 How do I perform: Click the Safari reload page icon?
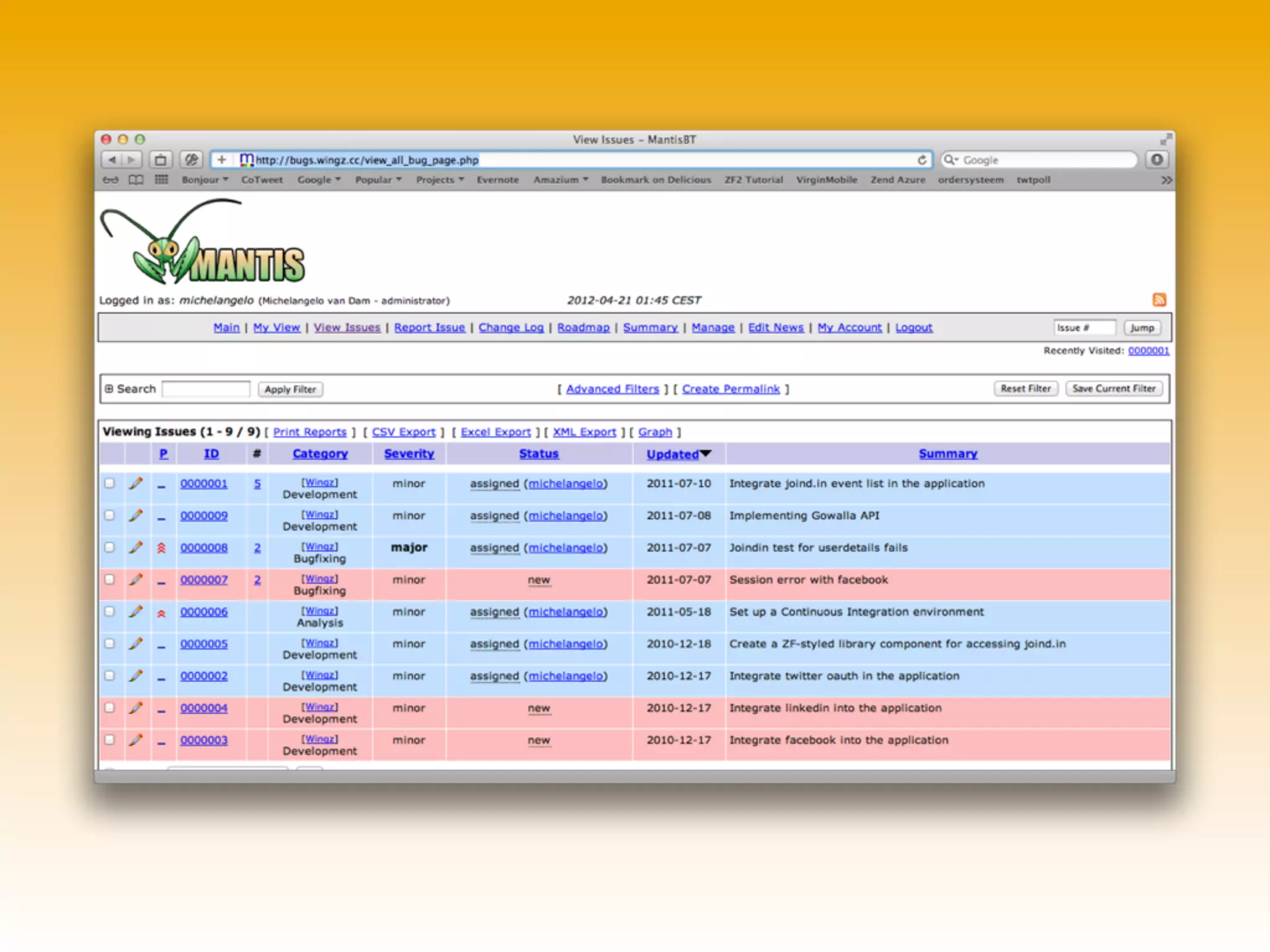pos(922,160)
